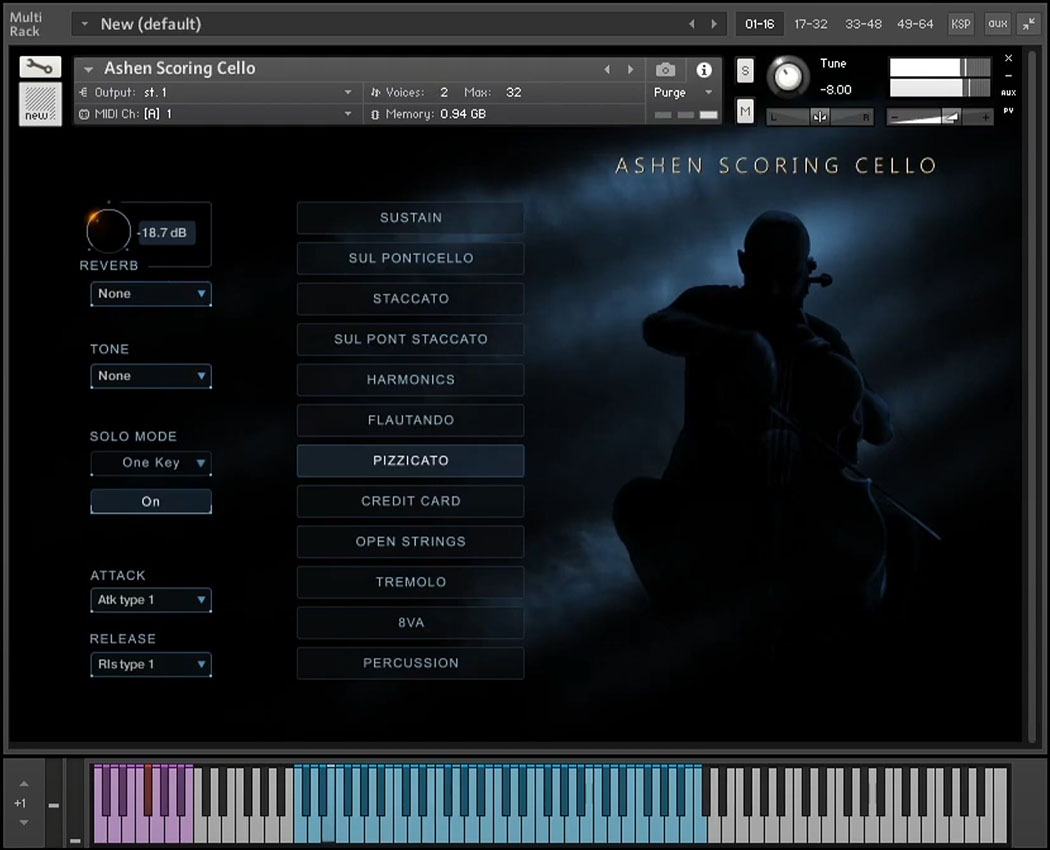Viewport: 1050px width, 850px height.
Task: Click the instrument volume slider
Action: pos(939,117)
